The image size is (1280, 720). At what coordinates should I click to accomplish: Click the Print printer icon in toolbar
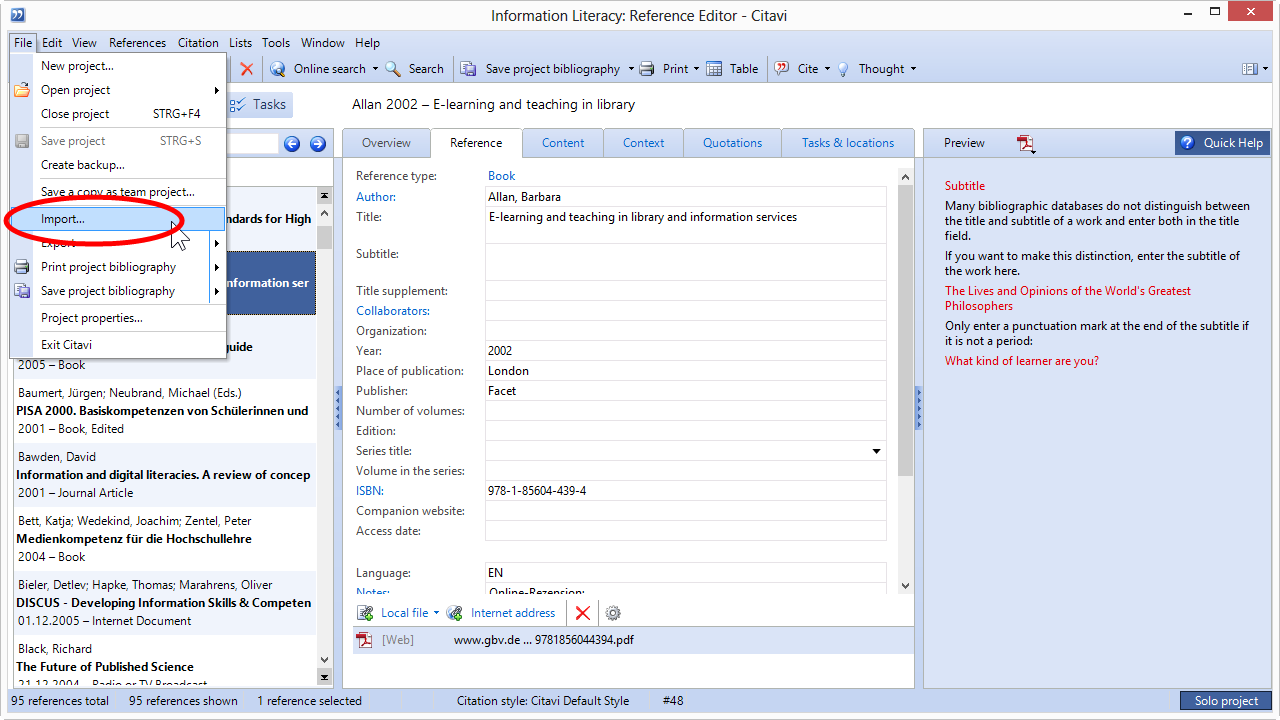[x=647, y=69]
